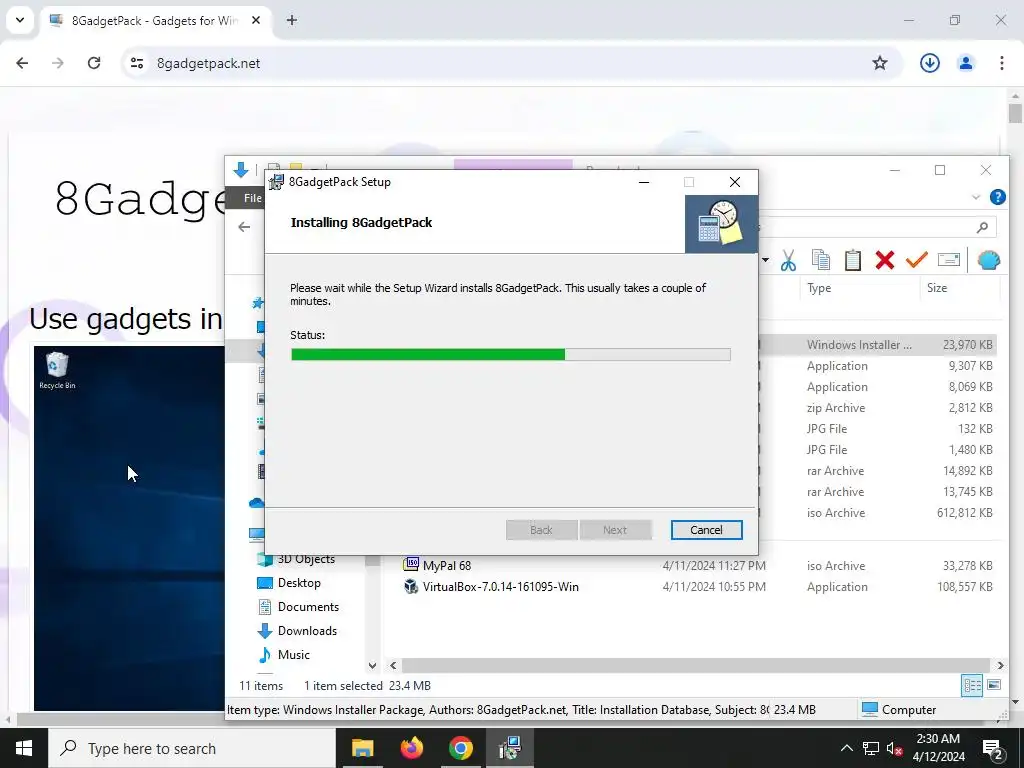Sort files by Size column
This screenshot has height=768, width=1024.
click(x=936, y=288)
